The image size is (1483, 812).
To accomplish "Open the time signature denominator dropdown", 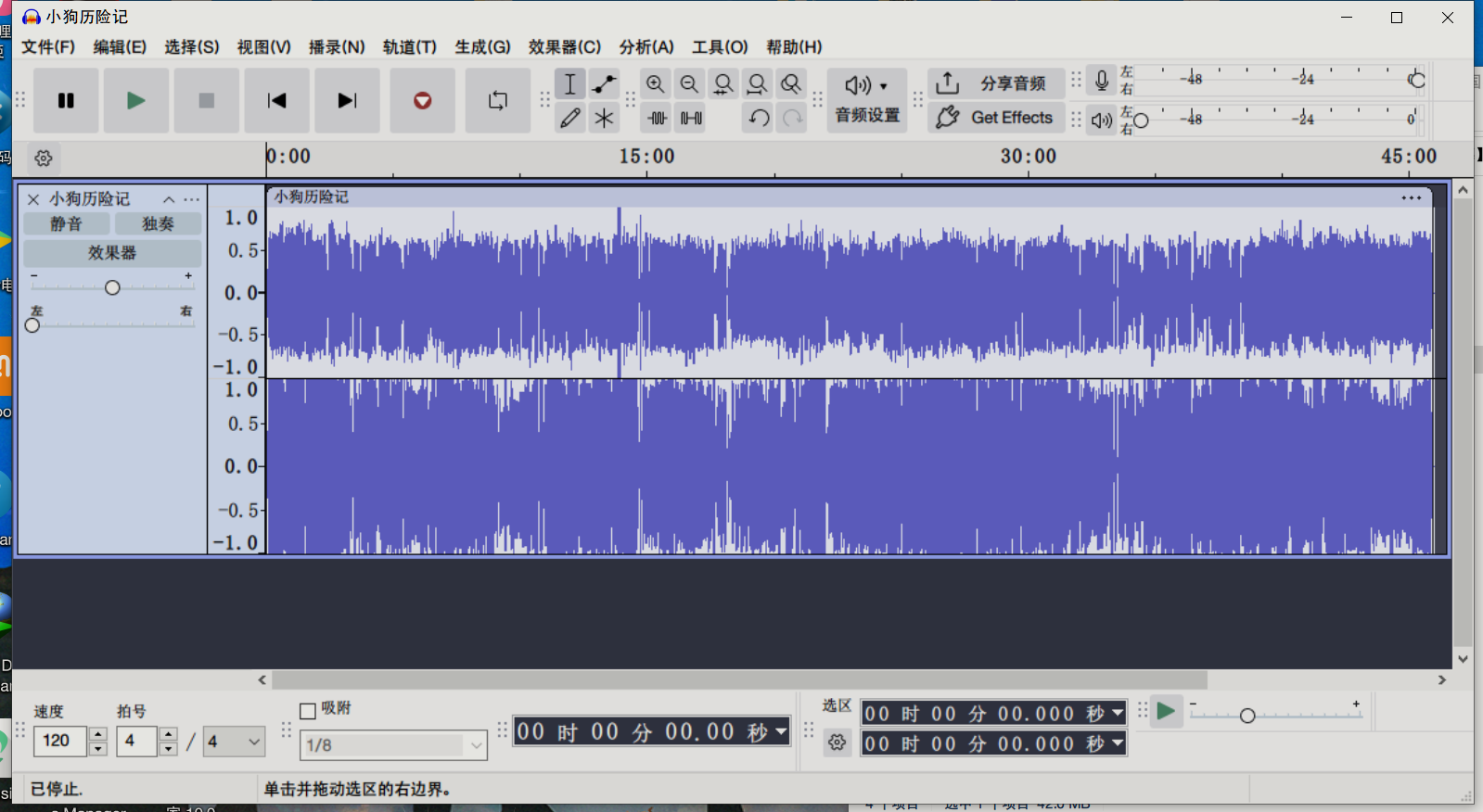I will point(235,742).
